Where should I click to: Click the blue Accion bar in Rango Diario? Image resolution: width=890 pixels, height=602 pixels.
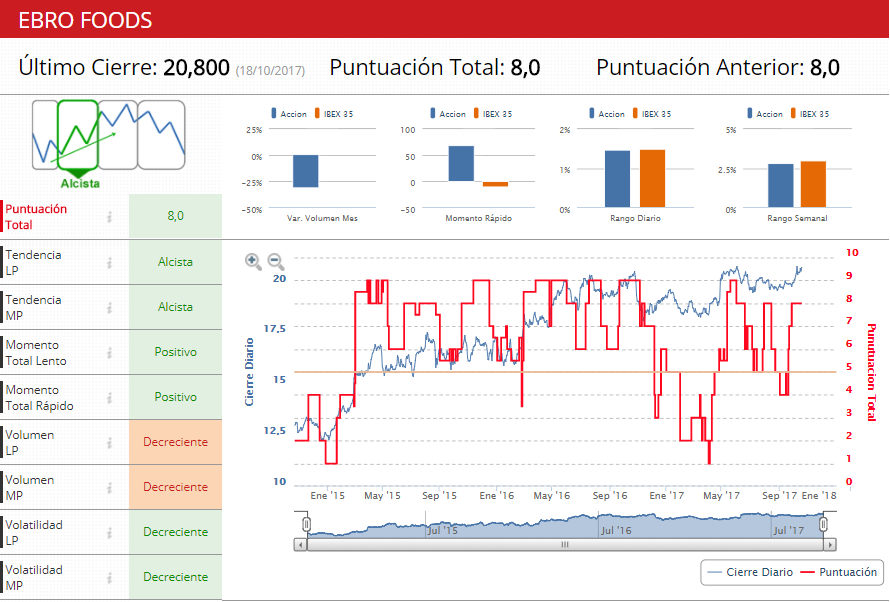coord(618,179)
